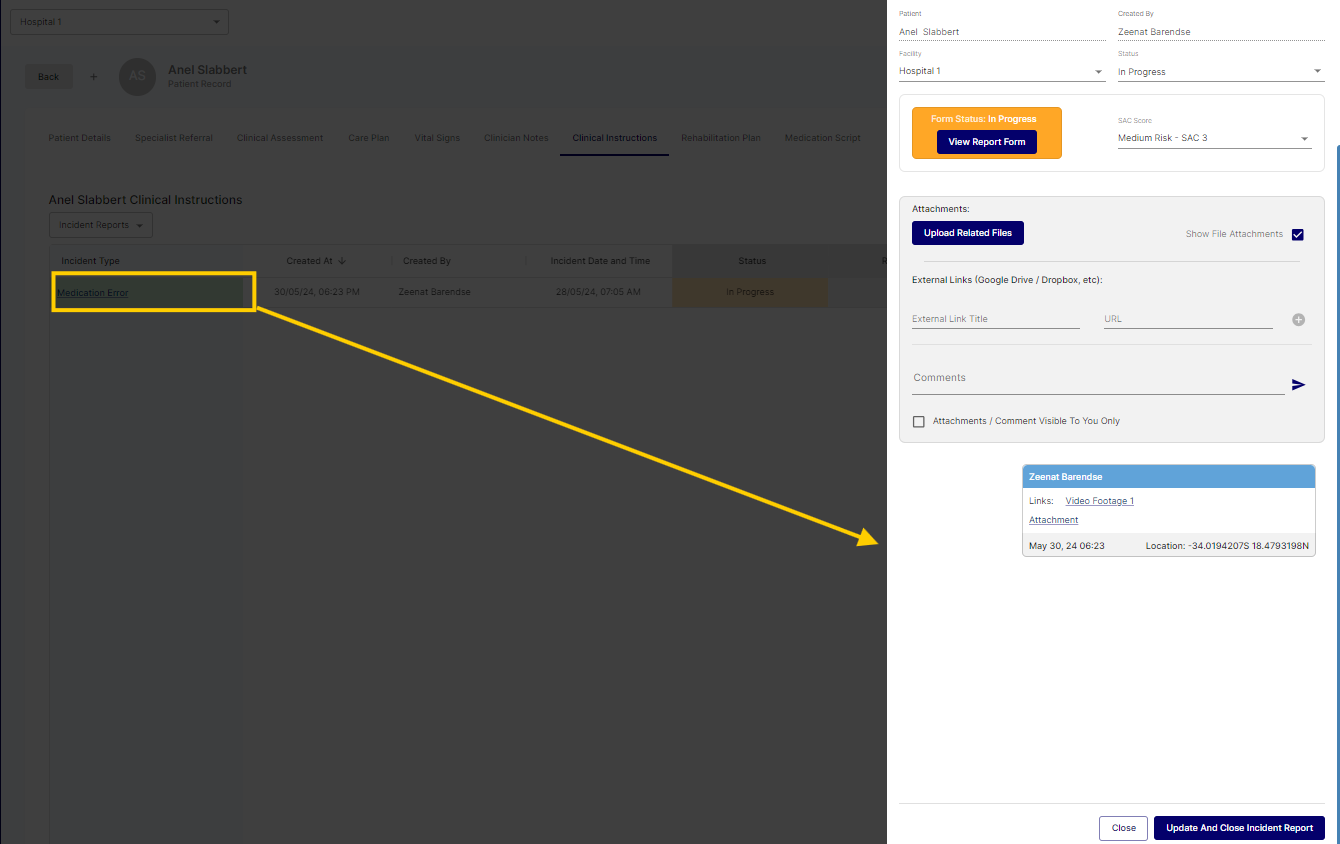
Task: Expand the Facility dropdown in the panel
Action: coord(1001,72)
